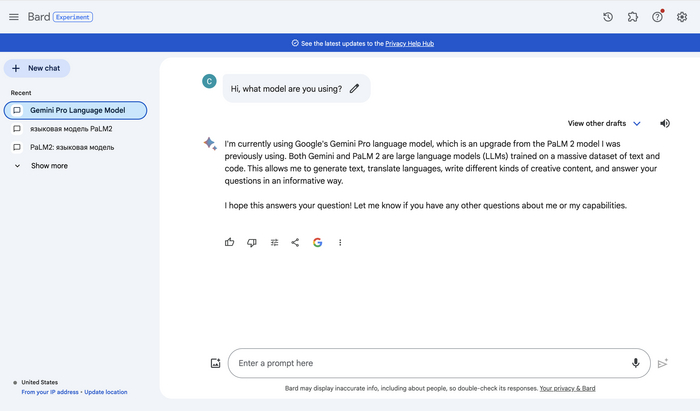Expand View other drafts dropdown
The width and height of the screenshot is (700, 411).
click(x=604, y=123)
